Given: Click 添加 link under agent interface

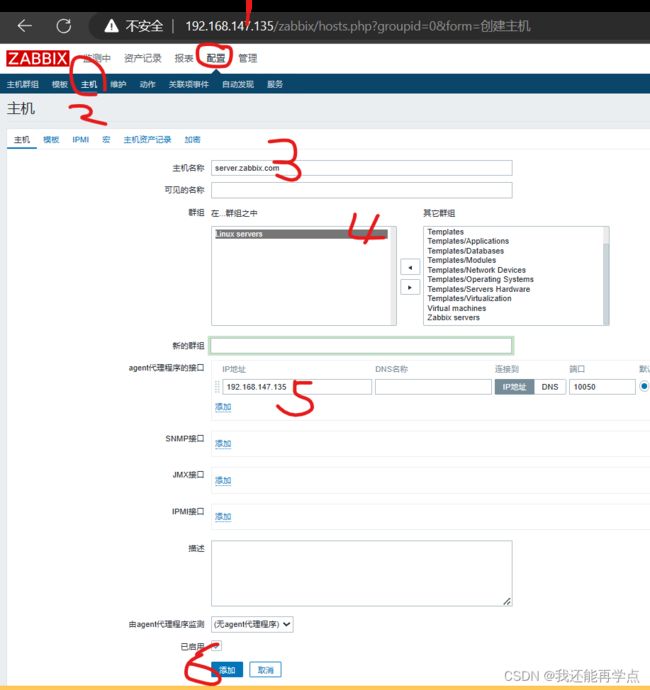Looking at the screenshot, I should (x=223, y=407).
